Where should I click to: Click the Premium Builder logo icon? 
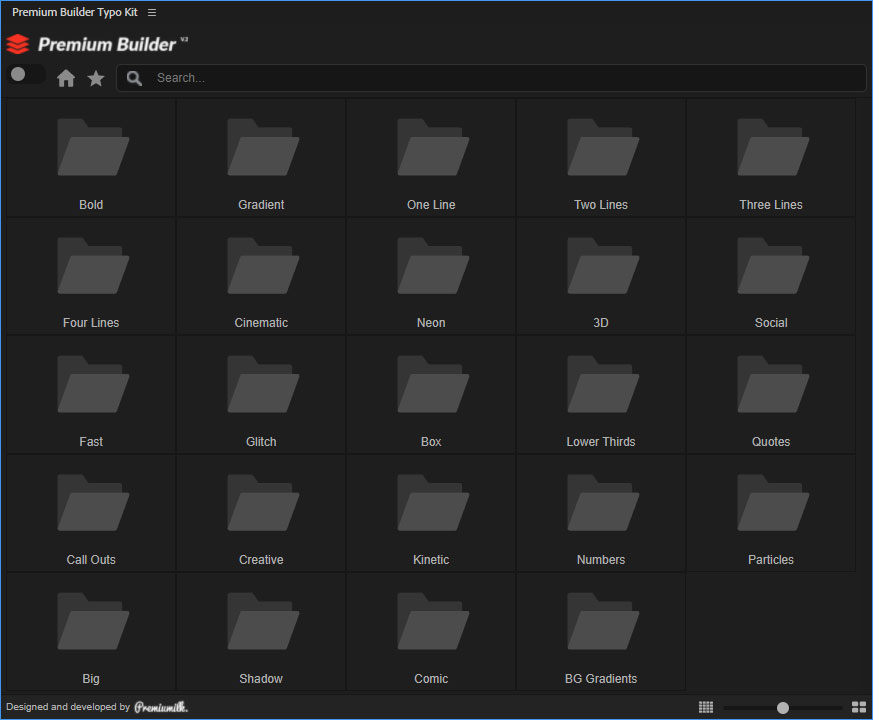click(18, 44)
